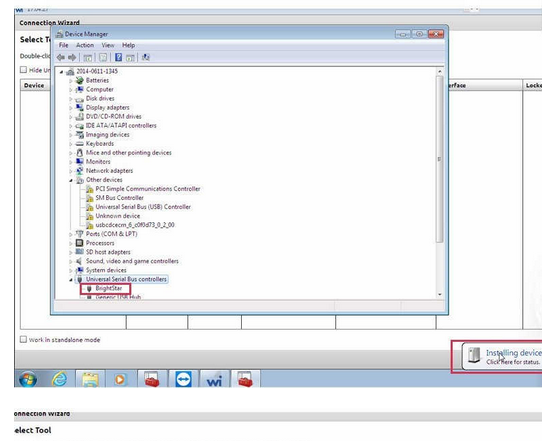Open the Windows Start menu
The image size is (542, 441).
tap(28, 380)
